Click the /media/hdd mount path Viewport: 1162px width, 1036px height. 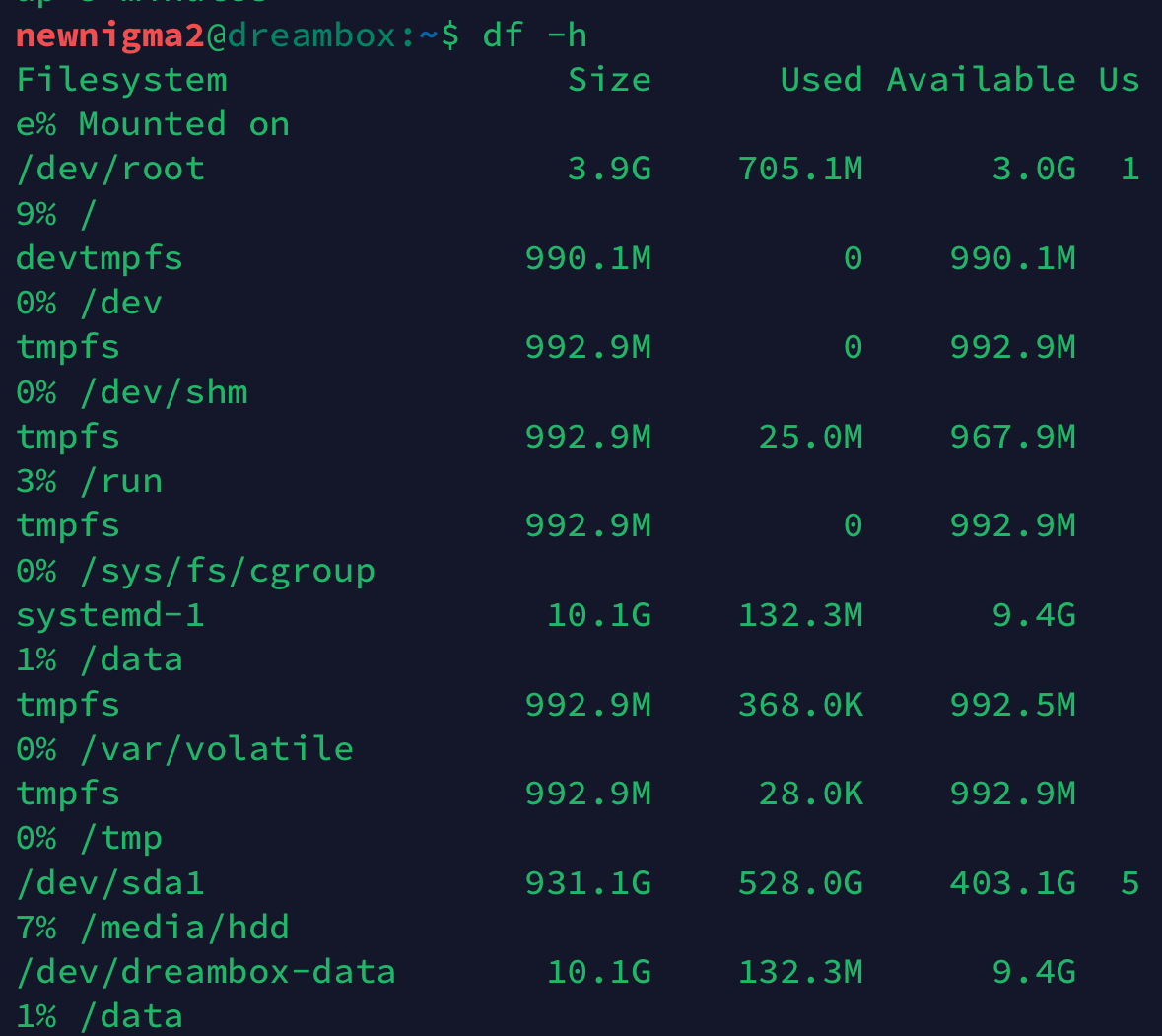pos(184,928)
